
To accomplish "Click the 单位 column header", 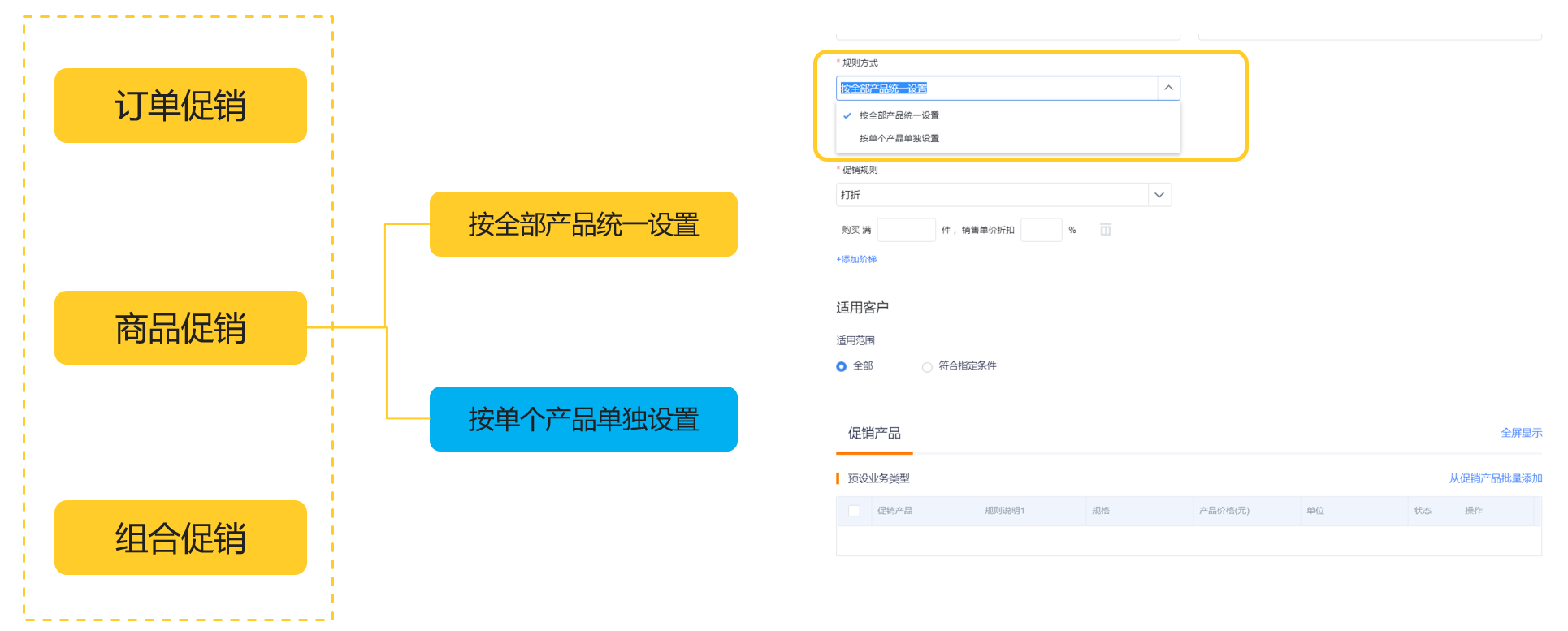I will click(x=1315, y=511).
